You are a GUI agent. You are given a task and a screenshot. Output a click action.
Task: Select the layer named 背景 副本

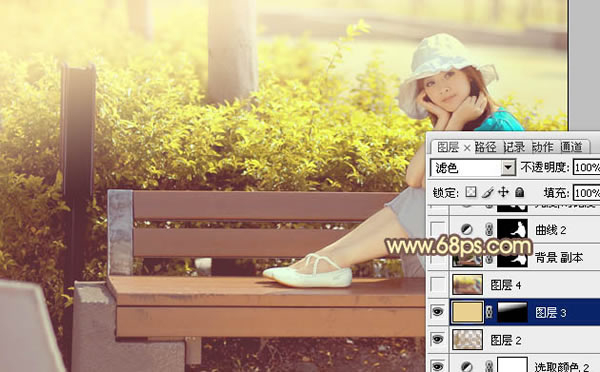pos(559,258)
